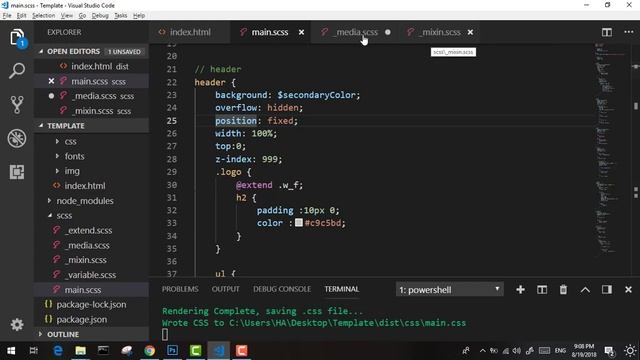Open package-lock.json in the file tree
The width and height of the screenshot is (640, 360).
coord(92,304)
